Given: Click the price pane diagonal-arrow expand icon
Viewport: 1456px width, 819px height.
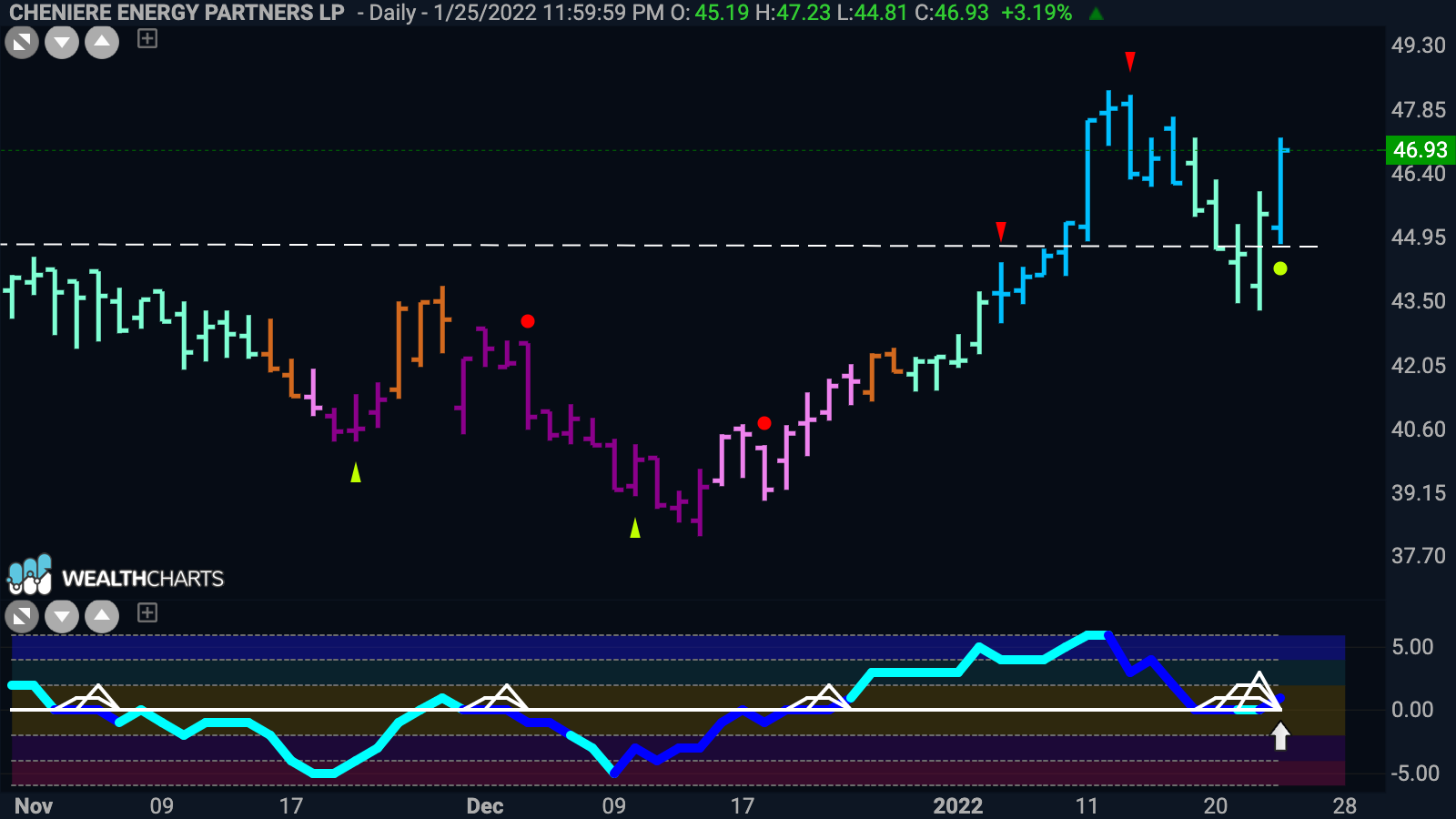Looking at the screenshot, I should click(x=22, y=42).
